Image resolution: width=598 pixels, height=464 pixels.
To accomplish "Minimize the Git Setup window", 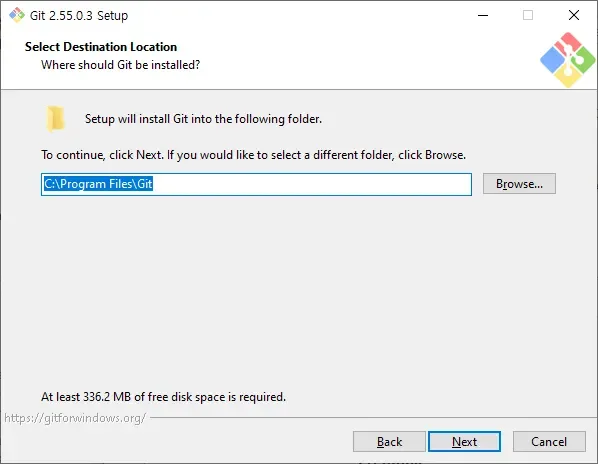I will [x=483, y=15].
